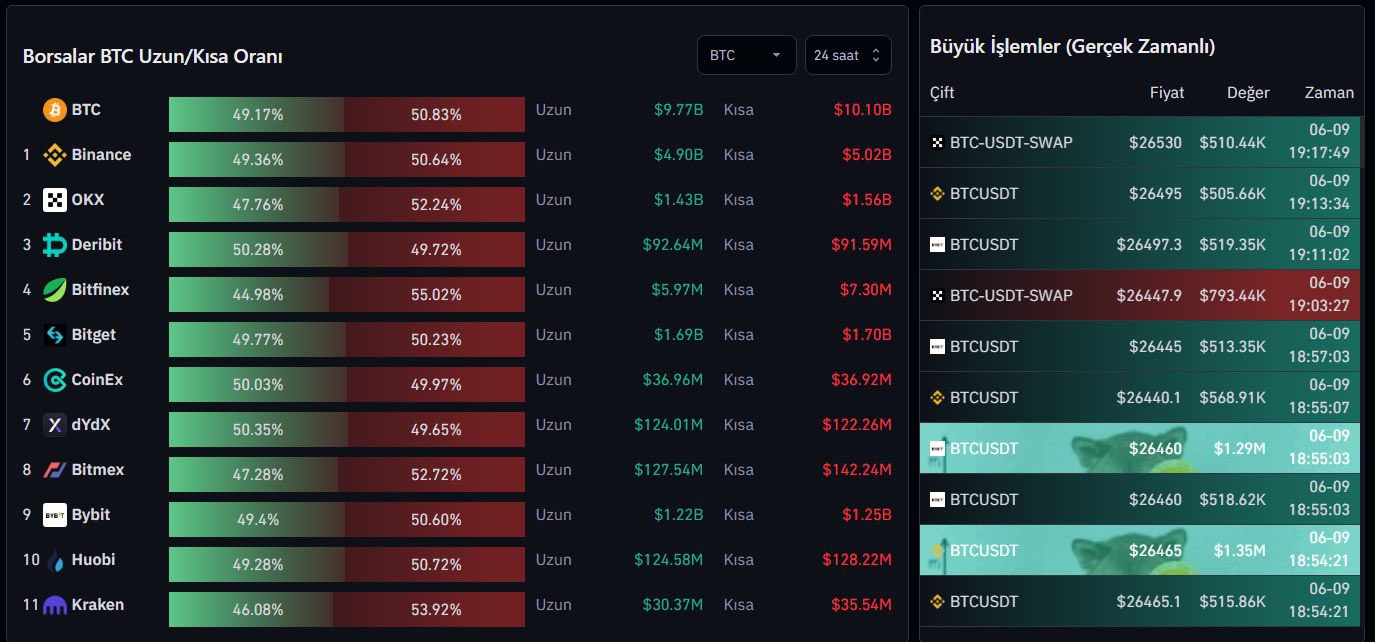The width and height of the screenshot is (1375, 642).
Task: Click the Bitmex short value $142.24M
Action: tap(857, 470)
